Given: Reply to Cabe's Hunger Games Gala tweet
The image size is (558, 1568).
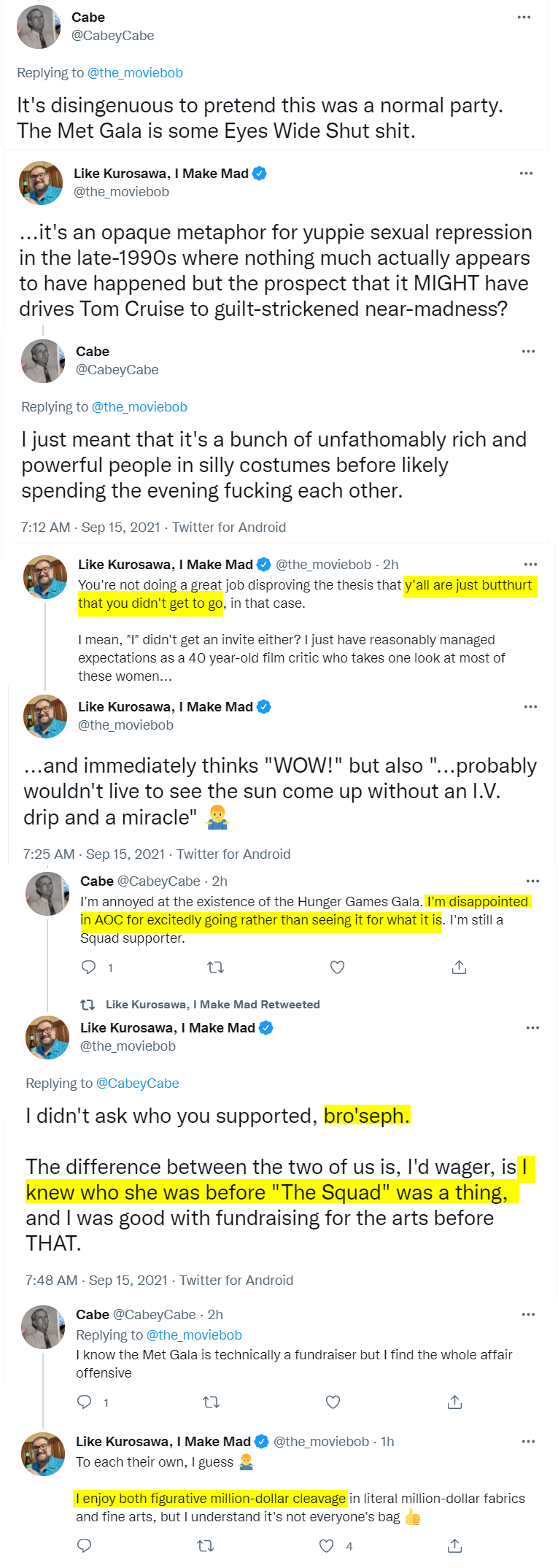Looking at the screenshot, I should click(x=89, y=968).
